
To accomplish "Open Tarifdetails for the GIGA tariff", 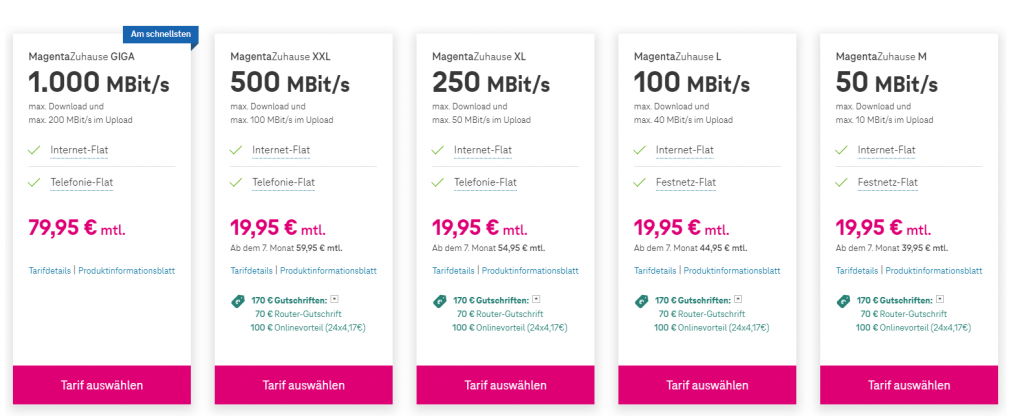I will click(x=50, y=271).
